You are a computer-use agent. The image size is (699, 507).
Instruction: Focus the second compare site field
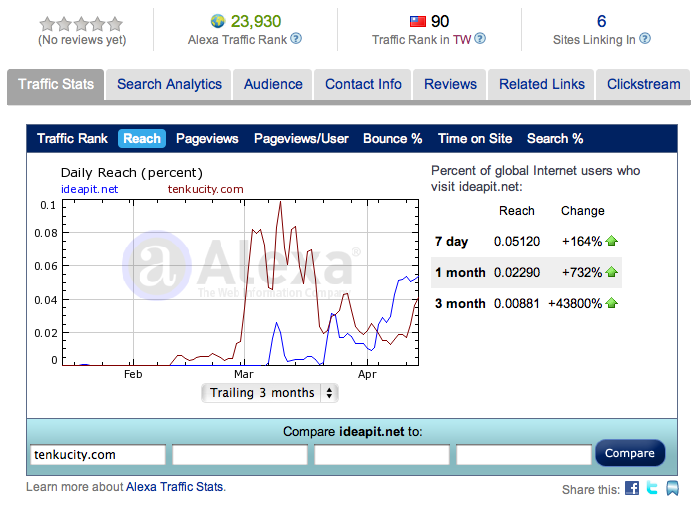pos(240,455)
